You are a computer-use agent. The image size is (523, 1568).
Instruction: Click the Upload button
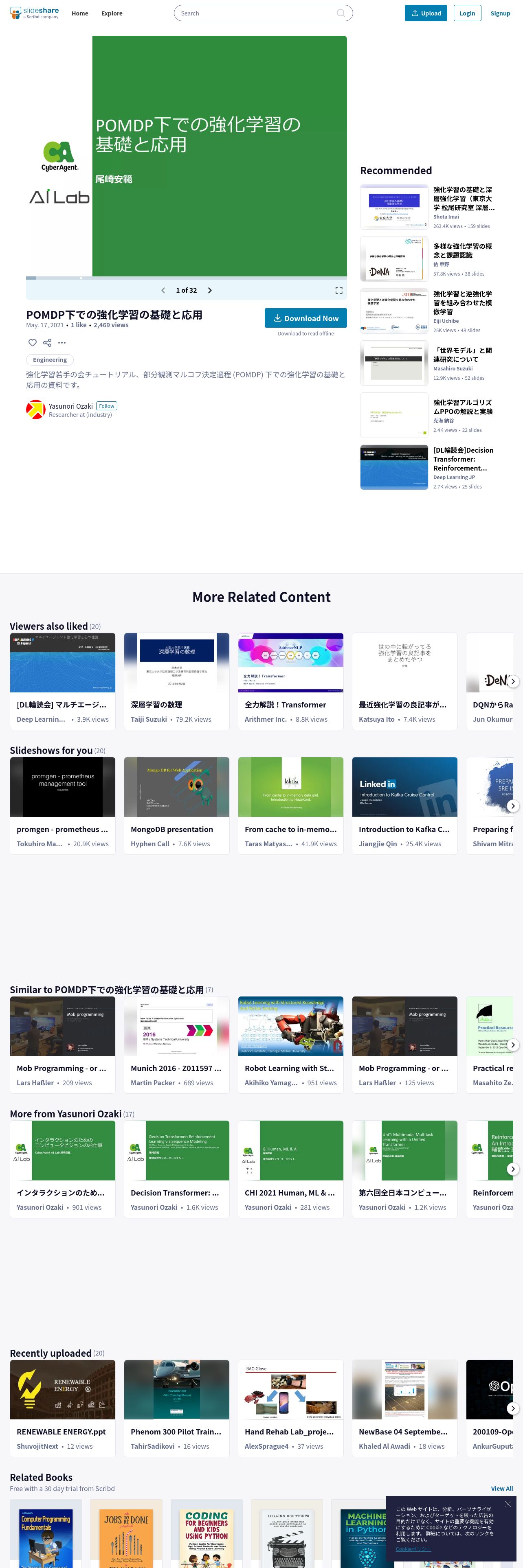[426, 13]
